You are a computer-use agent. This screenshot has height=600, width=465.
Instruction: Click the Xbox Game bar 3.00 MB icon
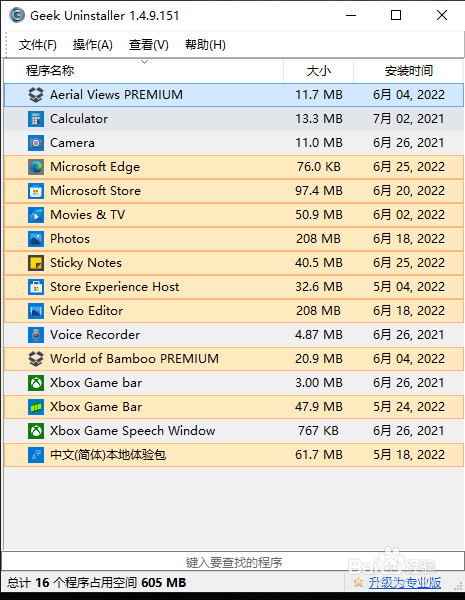[x=36, y=383]
